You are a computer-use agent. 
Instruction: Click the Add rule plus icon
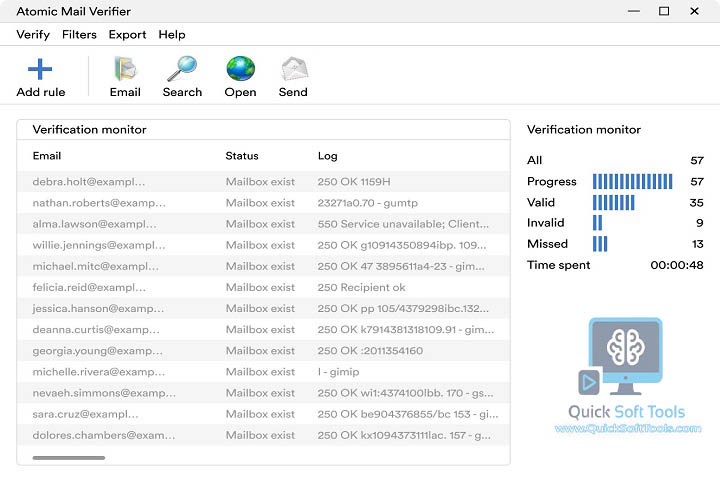click(40, 69)
